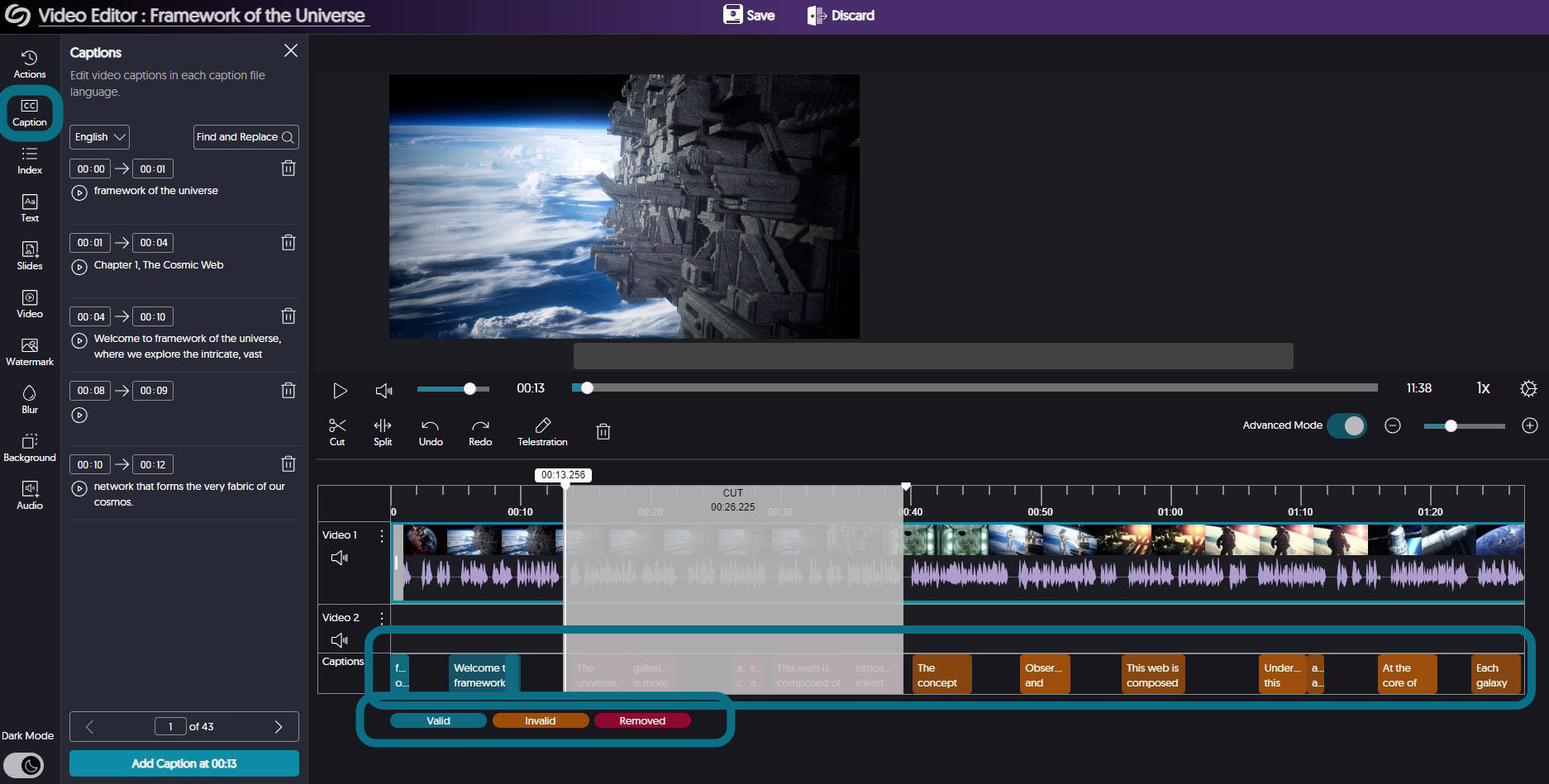Screen dimensions: 1549x784
Task: Select the Caption sidebar tool
Action: pyautogui.click(x=30, y=113)
